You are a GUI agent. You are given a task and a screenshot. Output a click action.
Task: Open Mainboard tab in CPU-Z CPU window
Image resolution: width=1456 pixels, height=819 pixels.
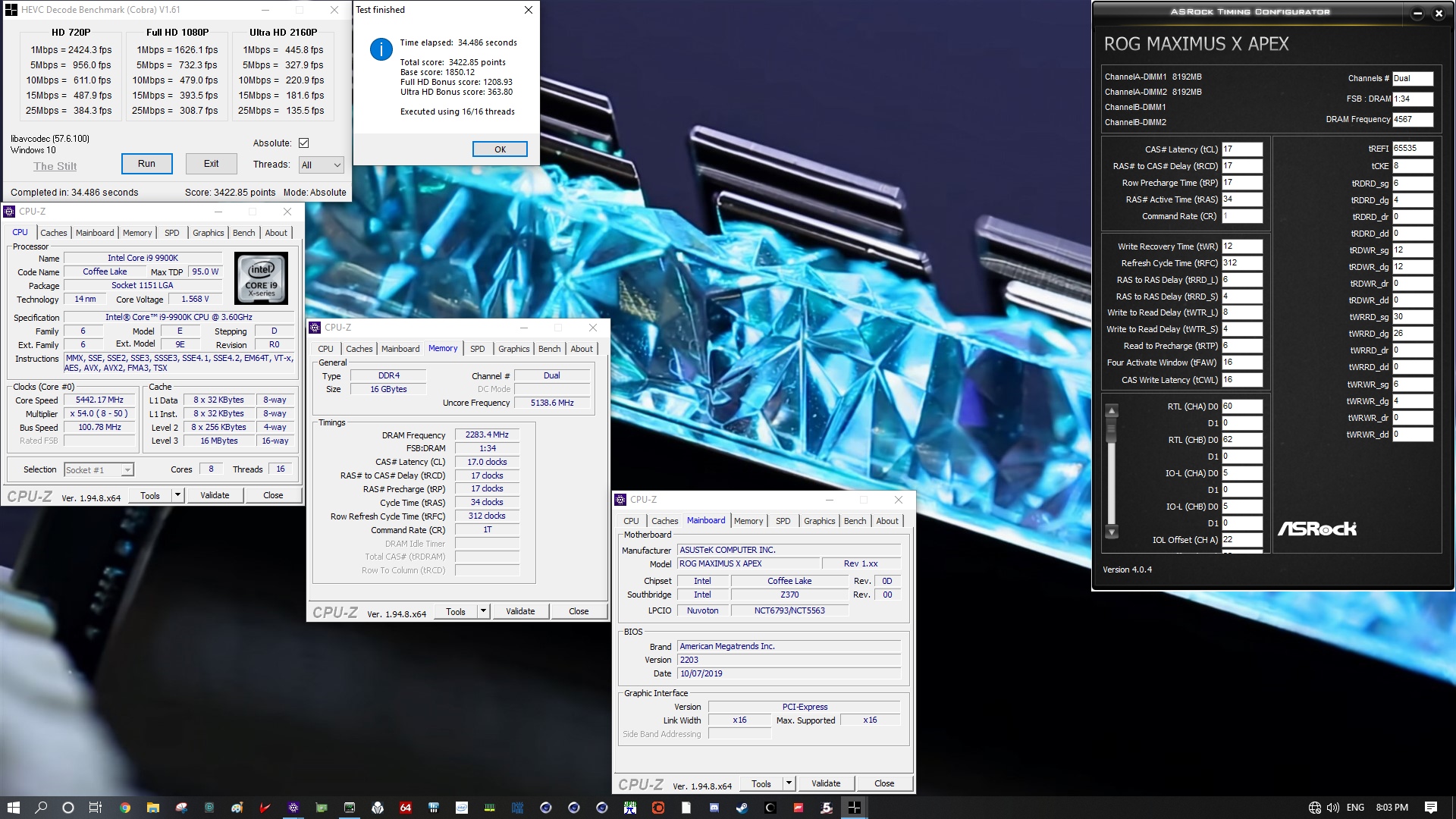[95, 233]
